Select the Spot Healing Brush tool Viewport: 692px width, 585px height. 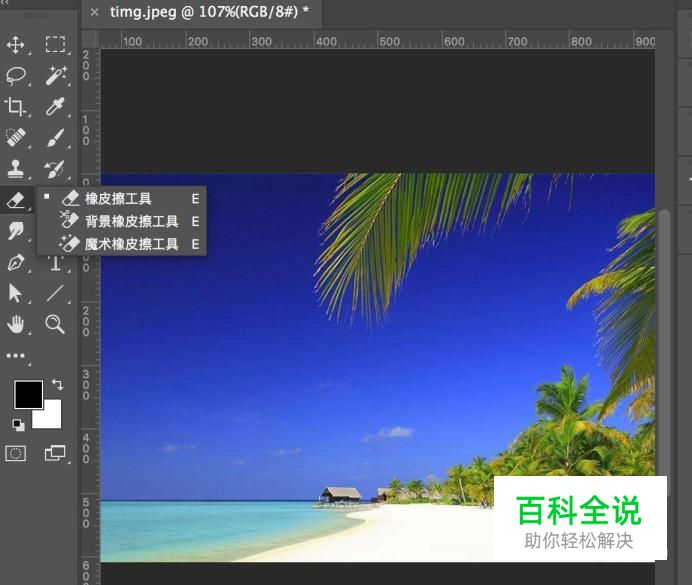(x=16, y=138)
